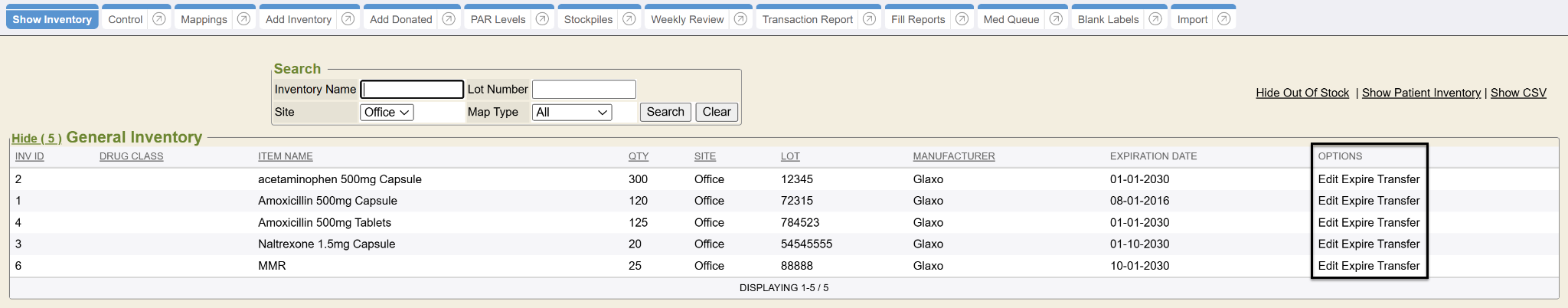Collapse the General Inventory section via Hide link
The image size is (1568, 308).
click(x=36, y=139)
